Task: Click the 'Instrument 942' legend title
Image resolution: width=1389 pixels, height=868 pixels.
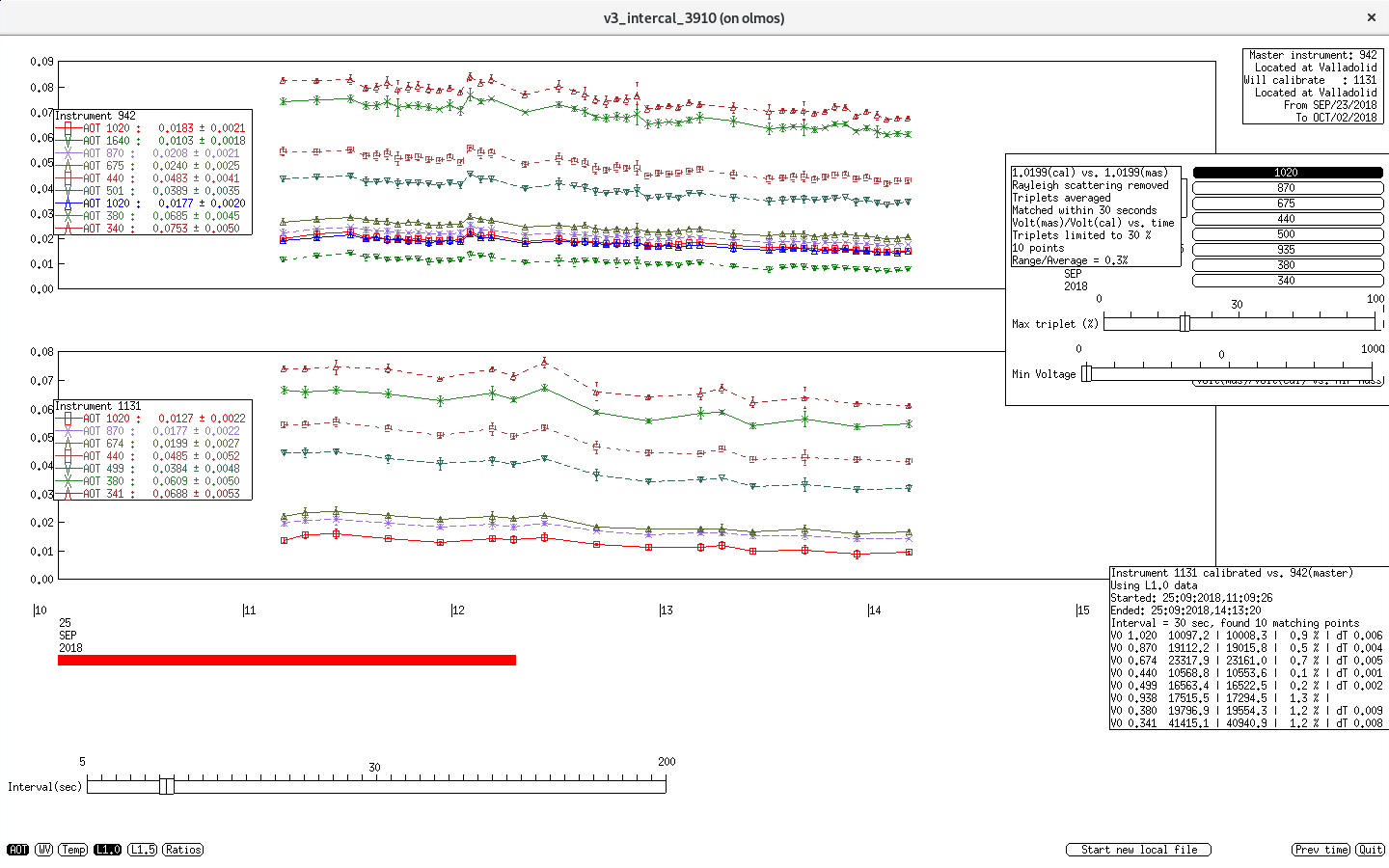Action: tap(95, 116)
